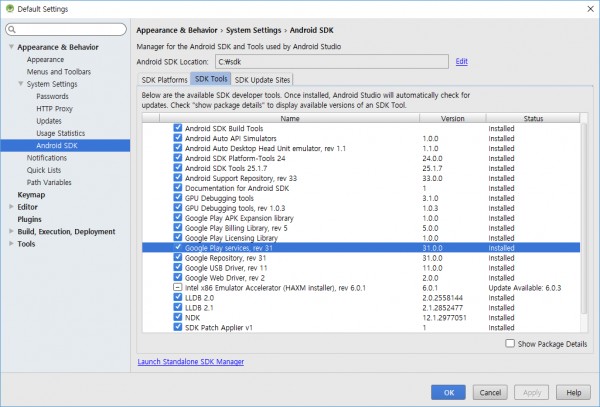The width and height of the screenshot is (600, 407).
Task: Sort by Name column header
Action: click(x=289, y=118)
